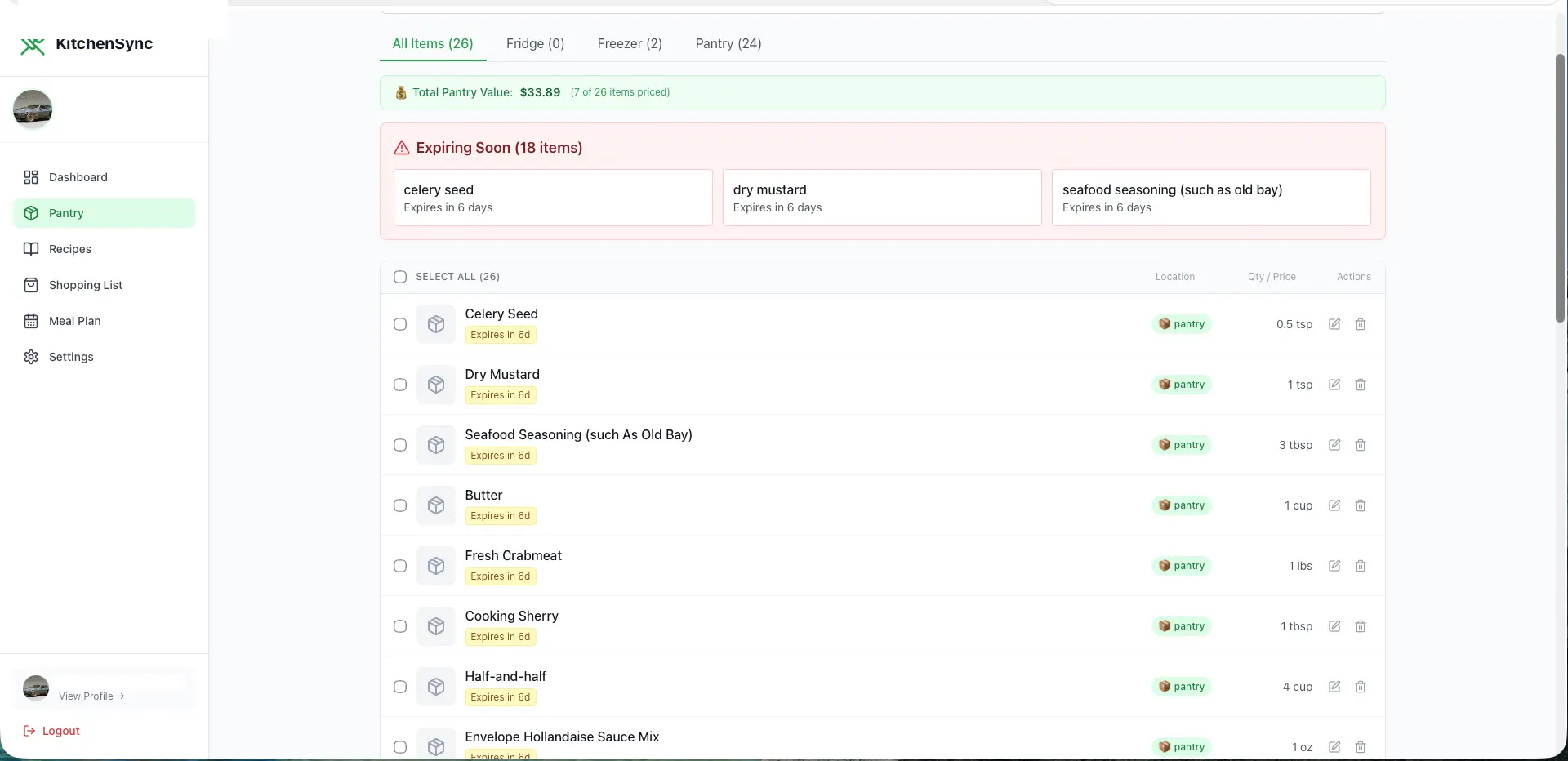Viewport: 1568px width, 761px height.
Task: Click the '4 cup' quantity for Half-and-half
Action: pos(1297,687)
